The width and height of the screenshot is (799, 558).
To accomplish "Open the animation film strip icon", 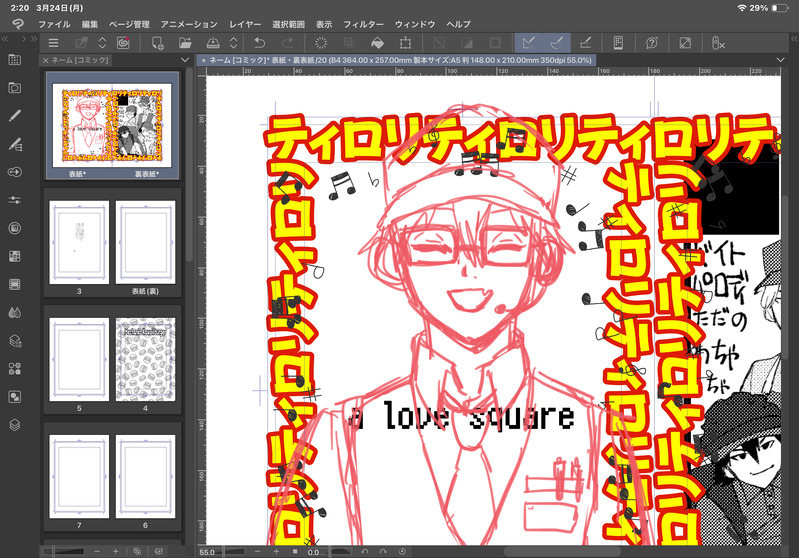I will [15, 284].
